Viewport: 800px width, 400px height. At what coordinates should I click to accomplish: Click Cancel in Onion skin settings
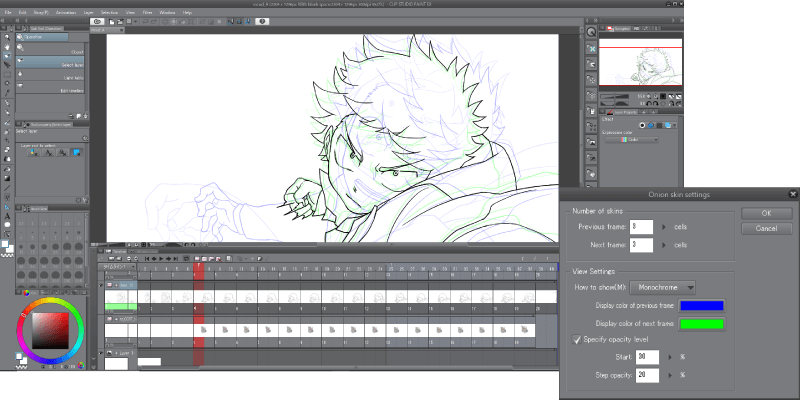[766, 228]
